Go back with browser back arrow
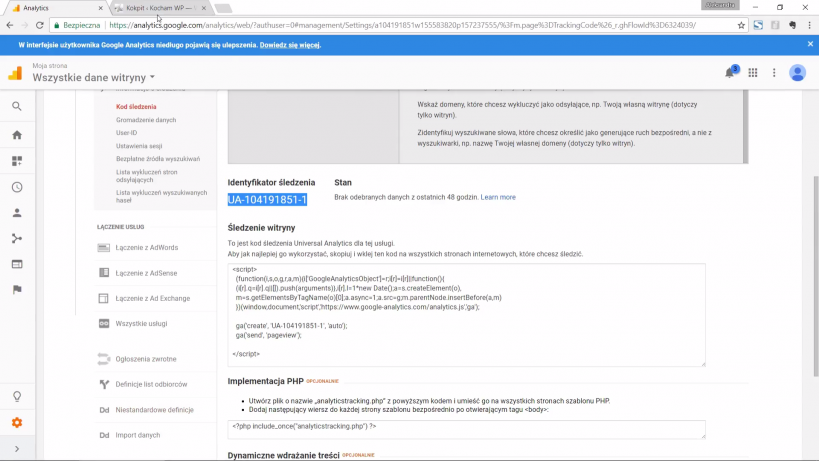Viewport: 819px width, 461px height. click(9, 25)
